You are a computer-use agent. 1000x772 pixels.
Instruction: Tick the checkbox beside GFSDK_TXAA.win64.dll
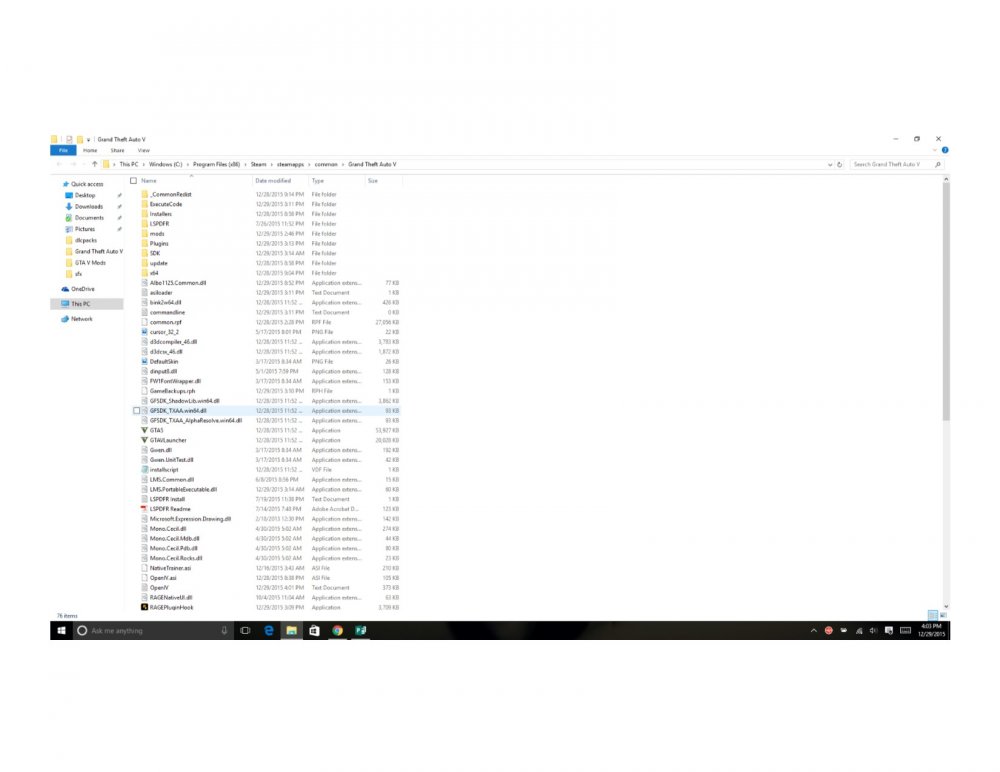(x=136, y=411)
